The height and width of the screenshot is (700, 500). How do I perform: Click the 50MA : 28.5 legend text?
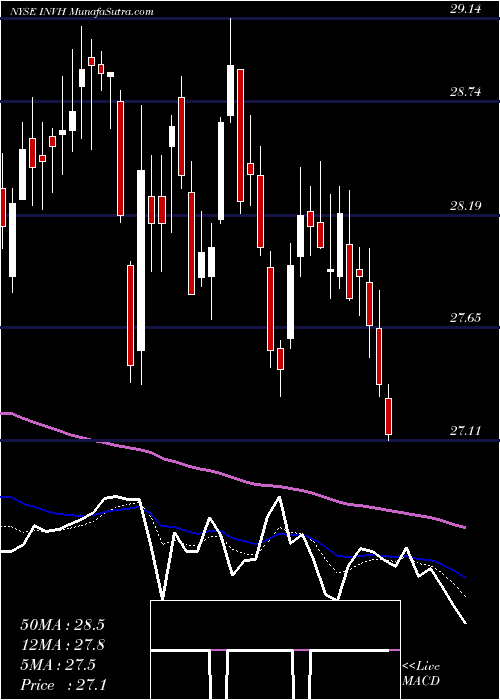(62, 625)
